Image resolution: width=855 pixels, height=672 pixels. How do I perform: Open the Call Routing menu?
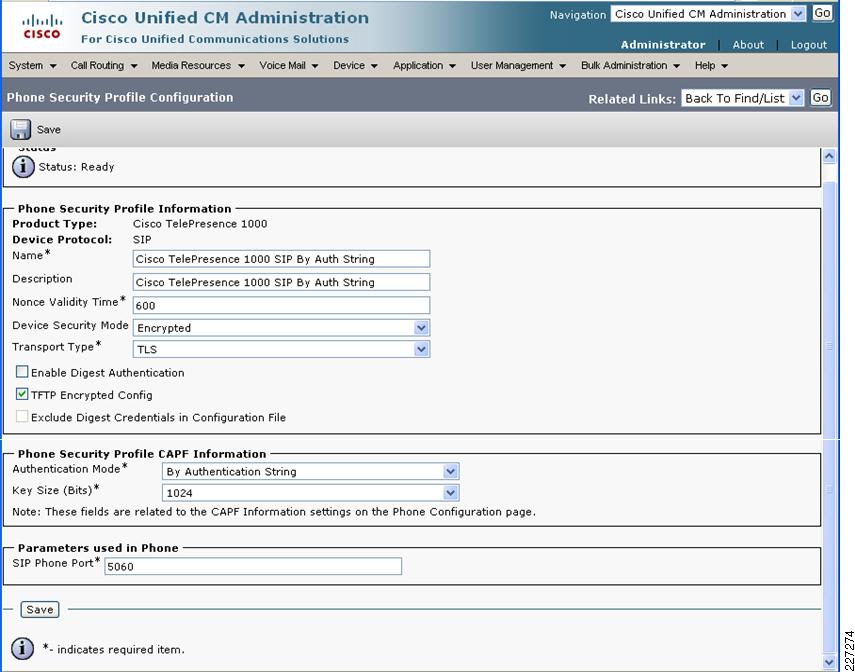pyautogui.click(x=104, y=65)
